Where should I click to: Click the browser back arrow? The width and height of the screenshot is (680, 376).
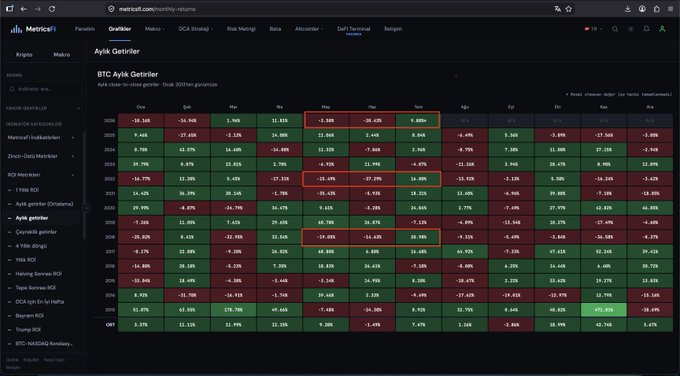[23, 9]
